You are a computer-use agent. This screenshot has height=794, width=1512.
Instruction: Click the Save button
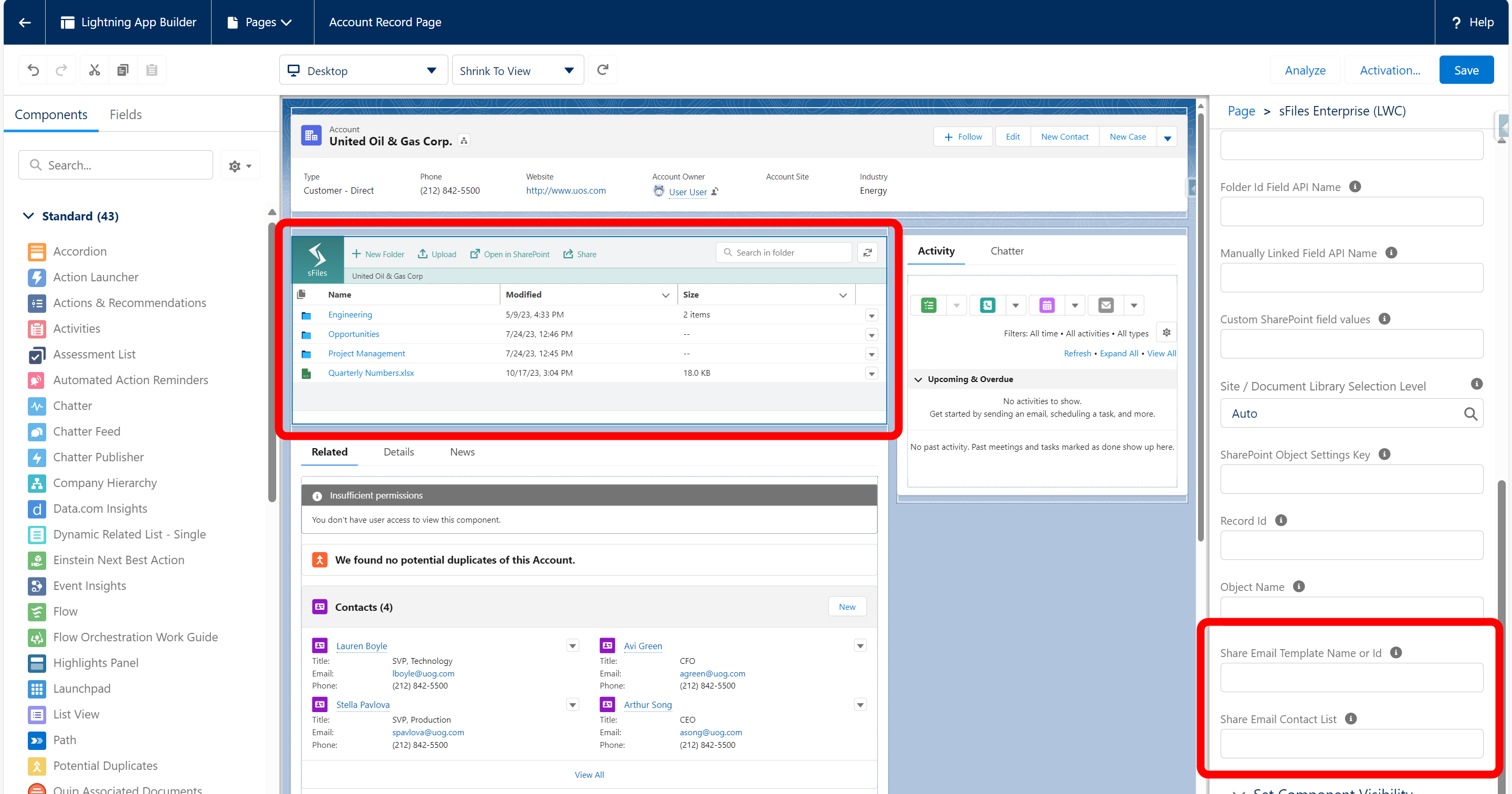point(1466,70)
